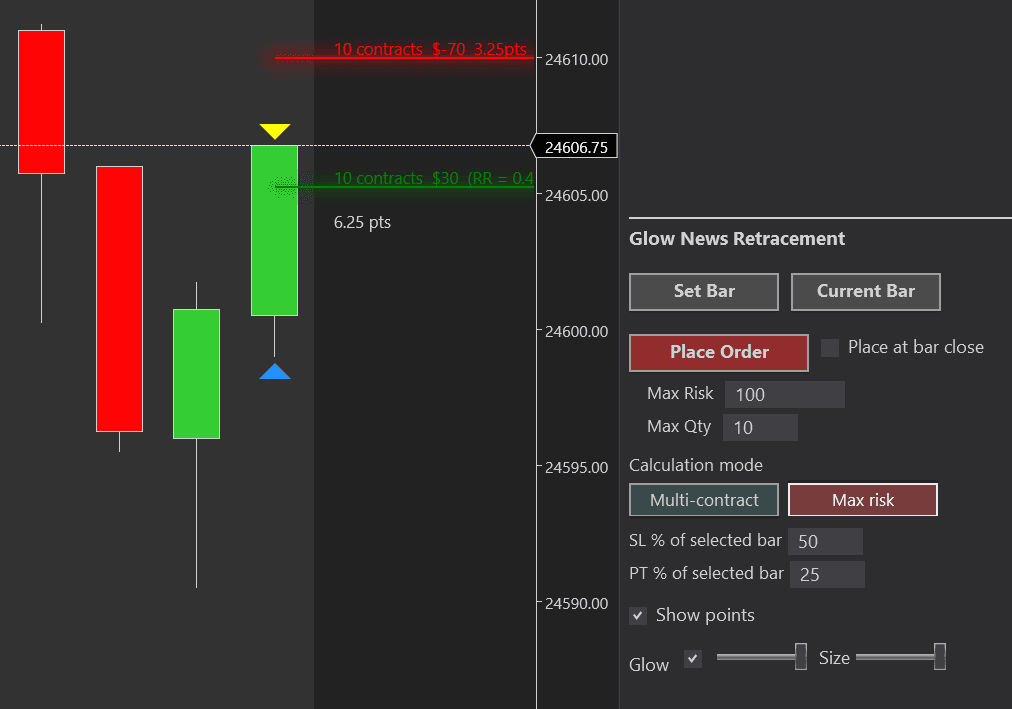Click the blue up triangle below selected bar
This screenshot has height=709, width=1012.
pos(274,372)
